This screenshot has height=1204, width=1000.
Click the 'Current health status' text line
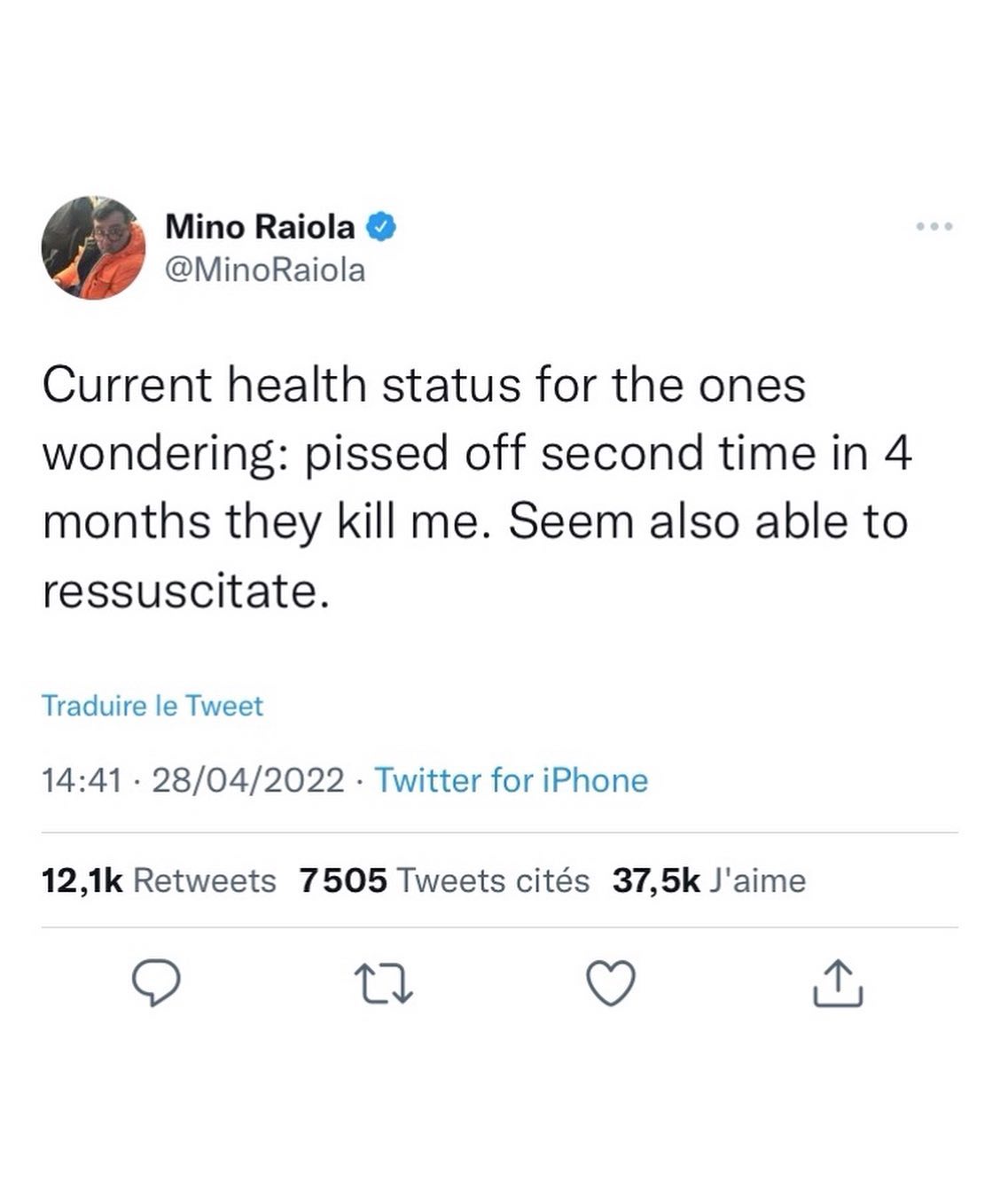(x=424, y=385)
